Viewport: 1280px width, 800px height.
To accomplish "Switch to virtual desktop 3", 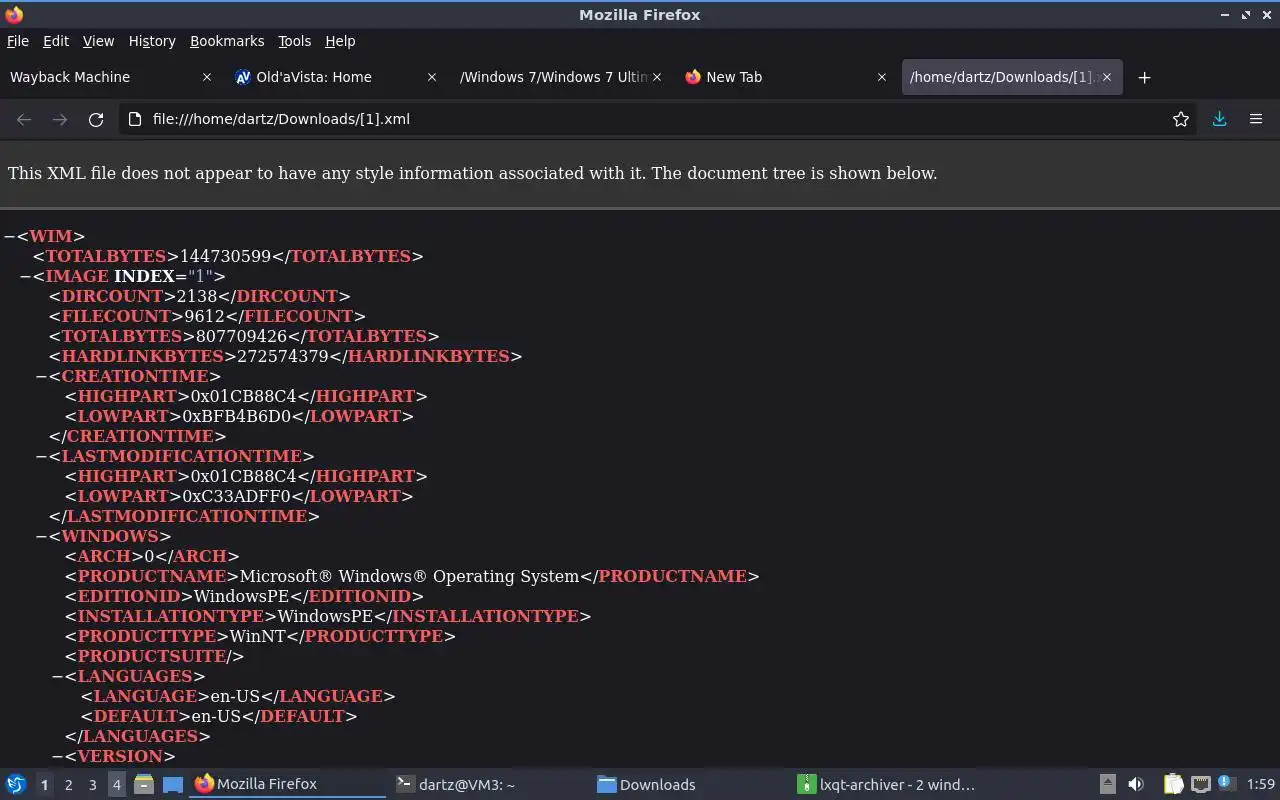I will 92,785.
